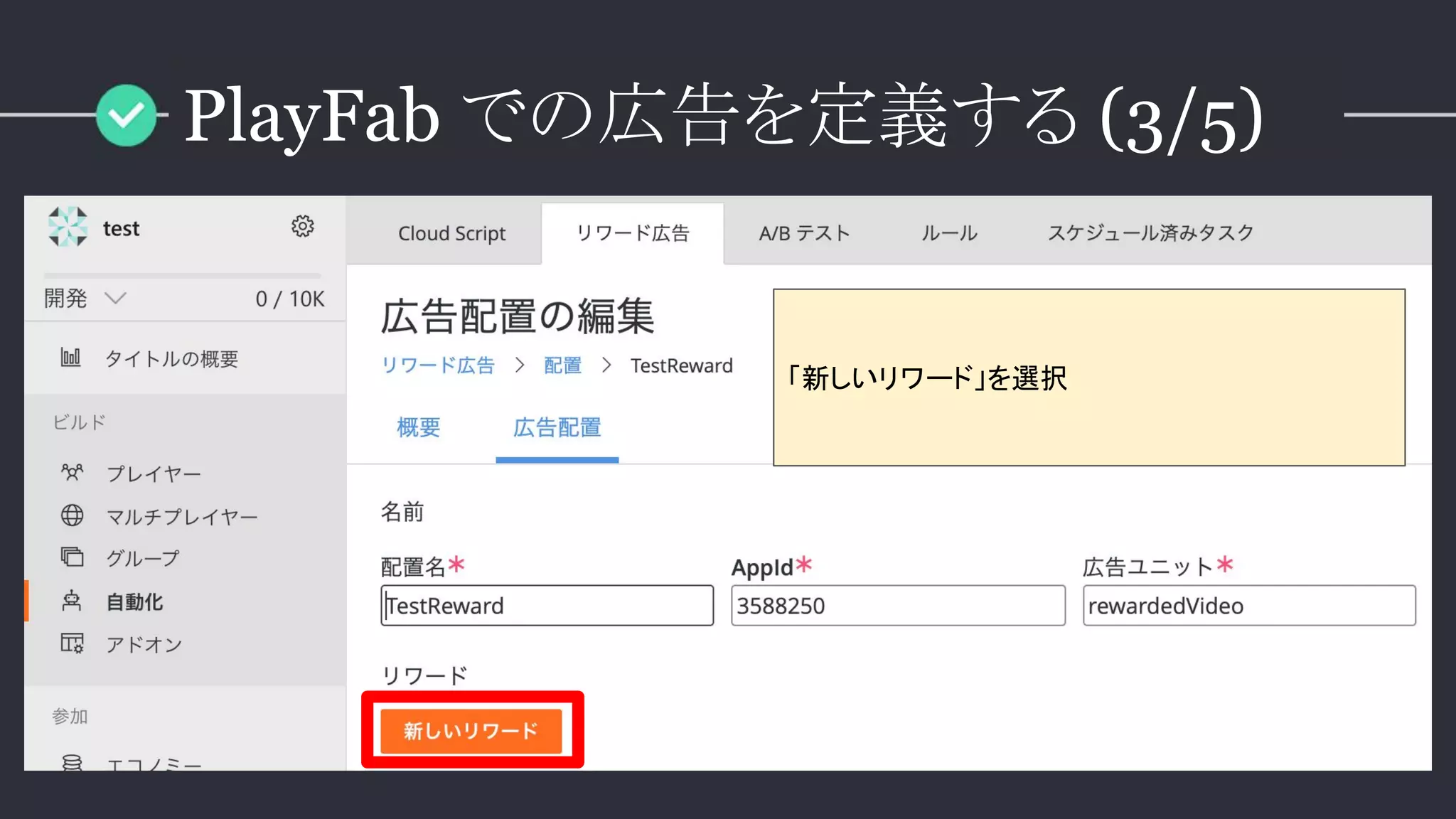Focus the 配置名 input field
Viewport: 1456px width, 819px height.
point(547,606)
